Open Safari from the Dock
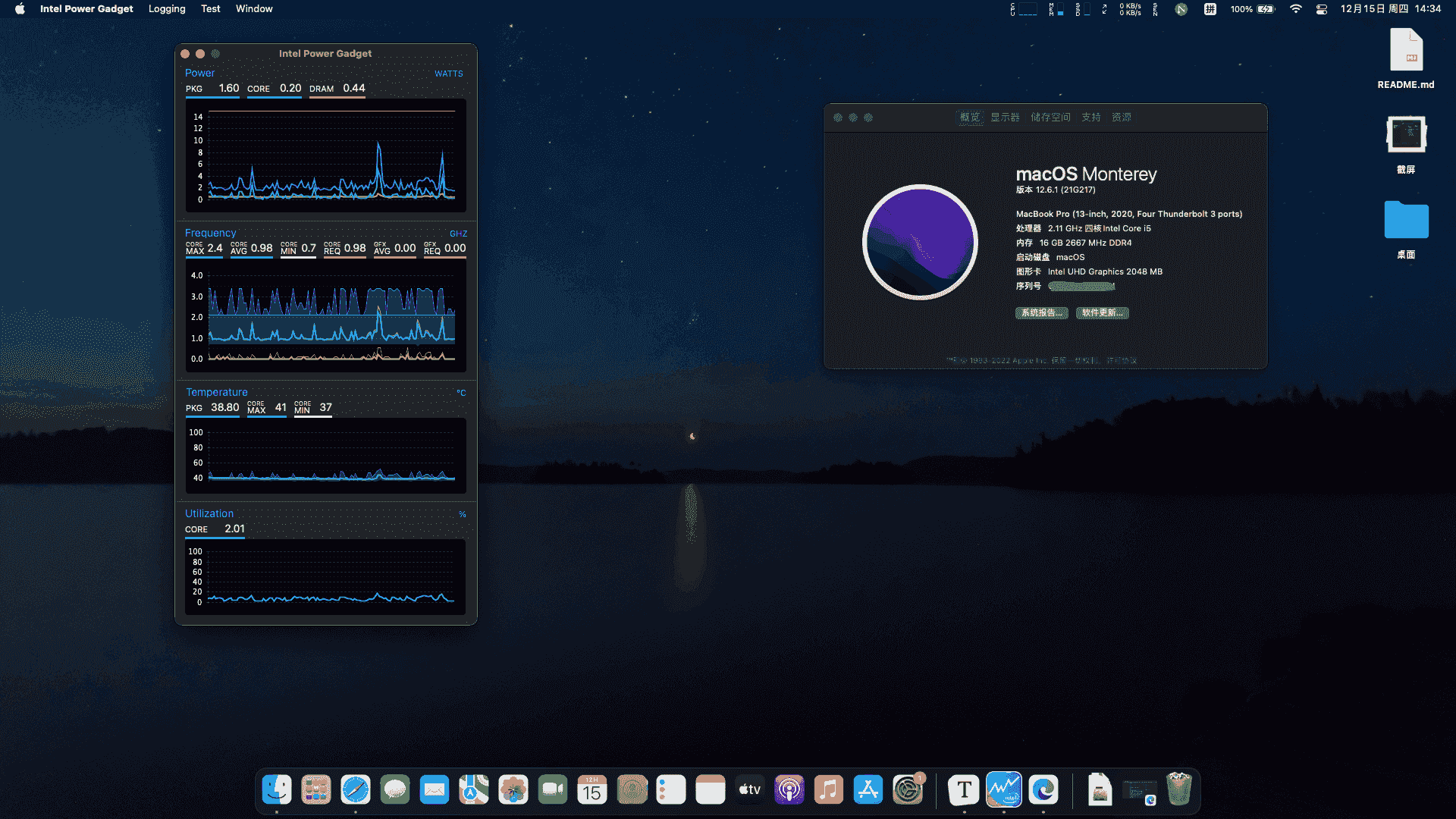 pyautogui.click(x=356, y=790)
